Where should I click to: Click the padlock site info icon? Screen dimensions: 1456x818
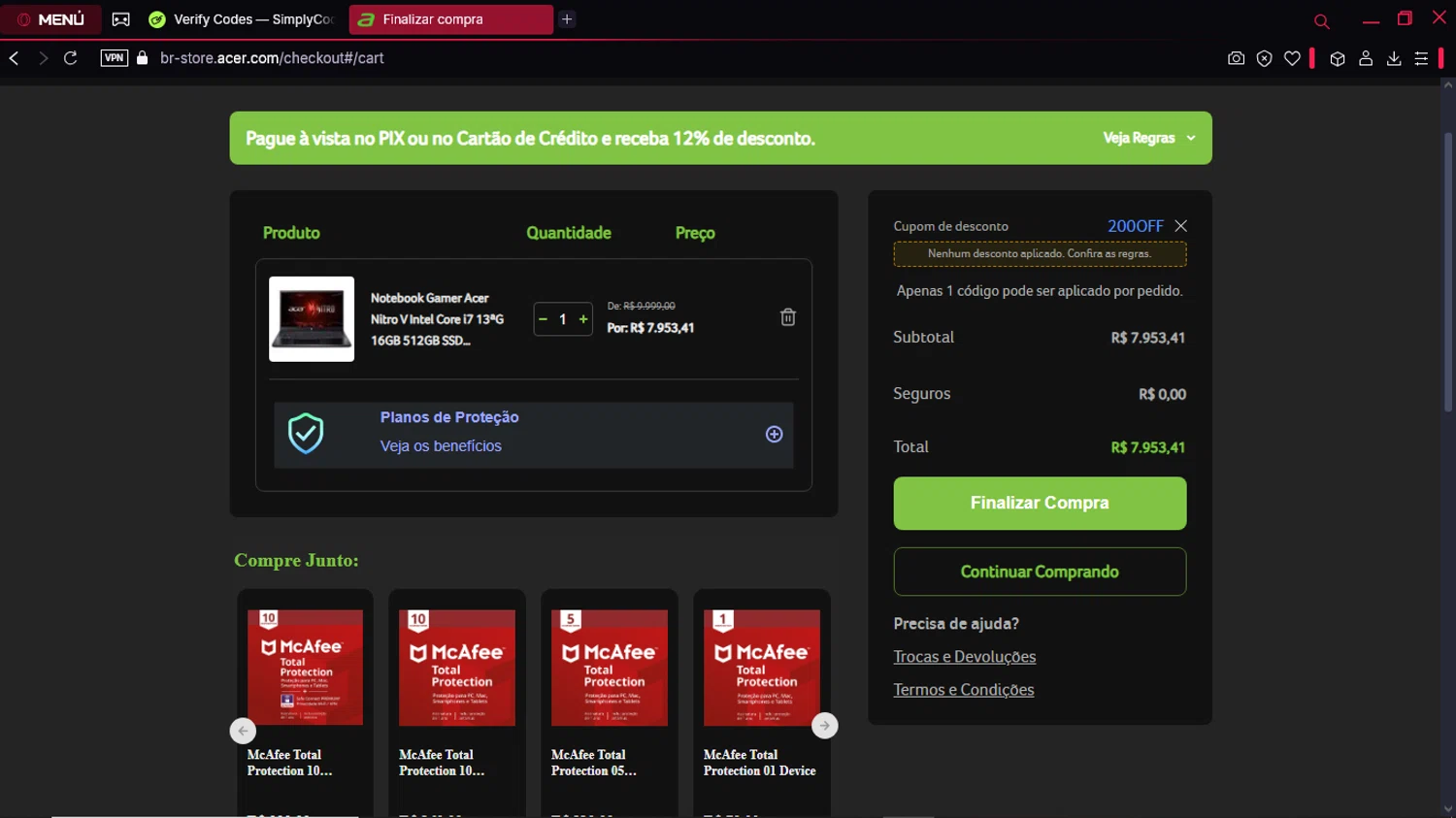[143, 58]
